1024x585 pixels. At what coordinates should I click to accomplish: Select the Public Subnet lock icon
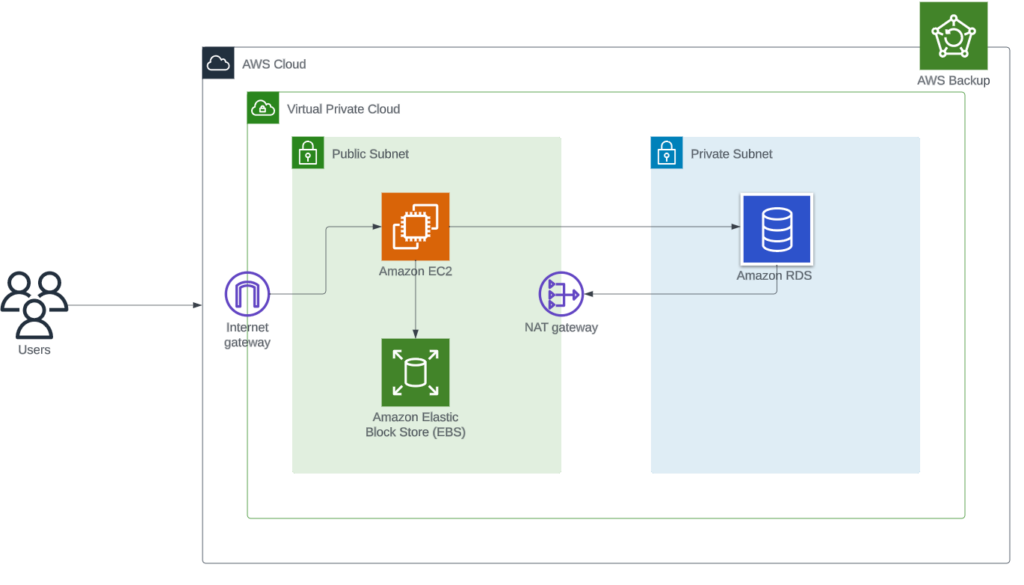pyautogui.click(x=308, y=153)
